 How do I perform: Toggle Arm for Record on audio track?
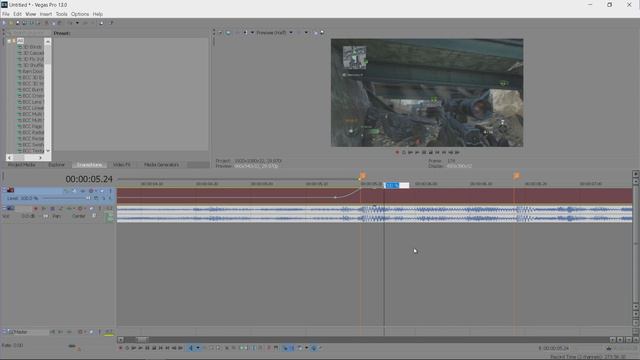coord(36,209)
